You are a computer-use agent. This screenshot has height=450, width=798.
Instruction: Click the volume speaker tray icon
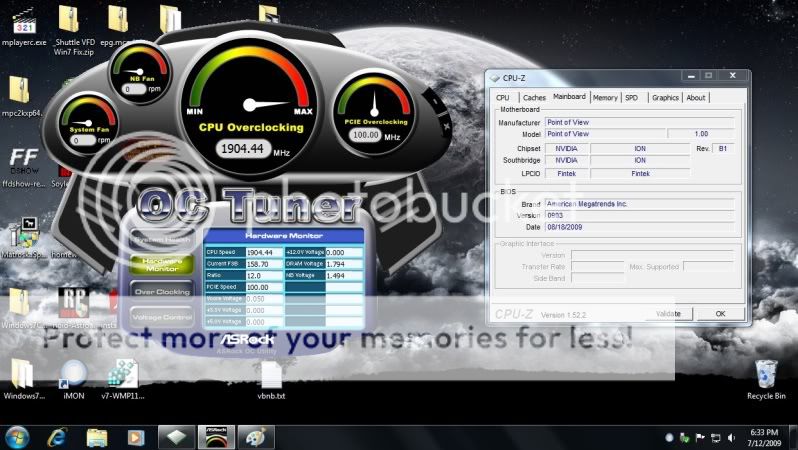(731, 438)
